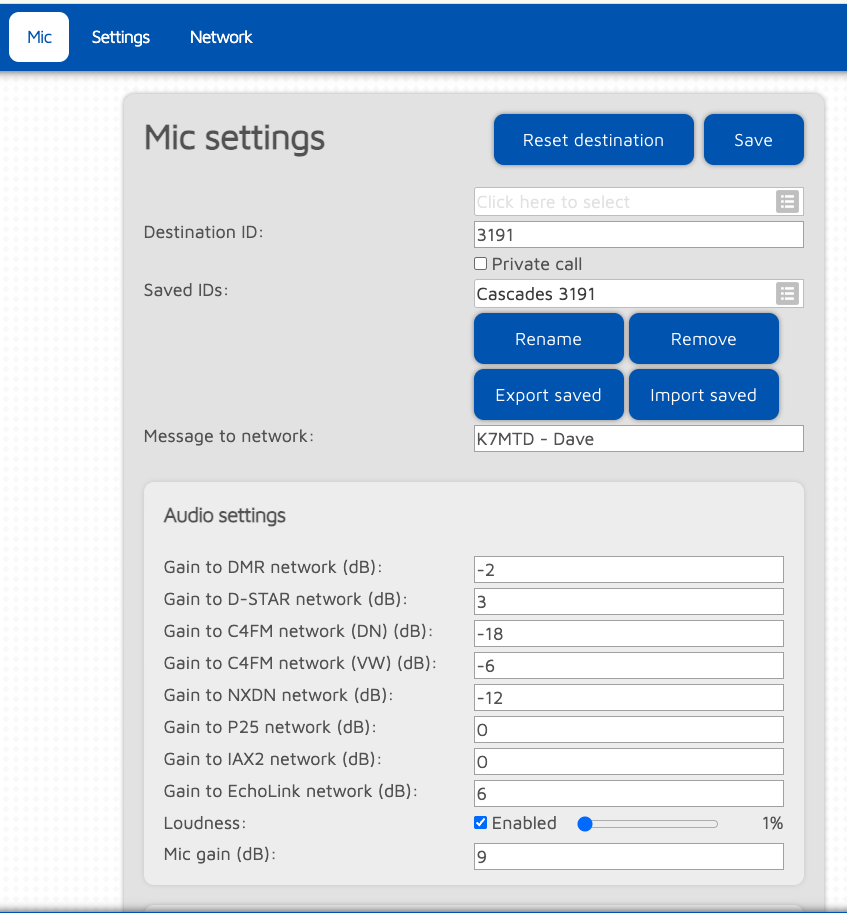Switch to the Settings tab
Screen dimensions: 847x913
[x=121, y=37]
